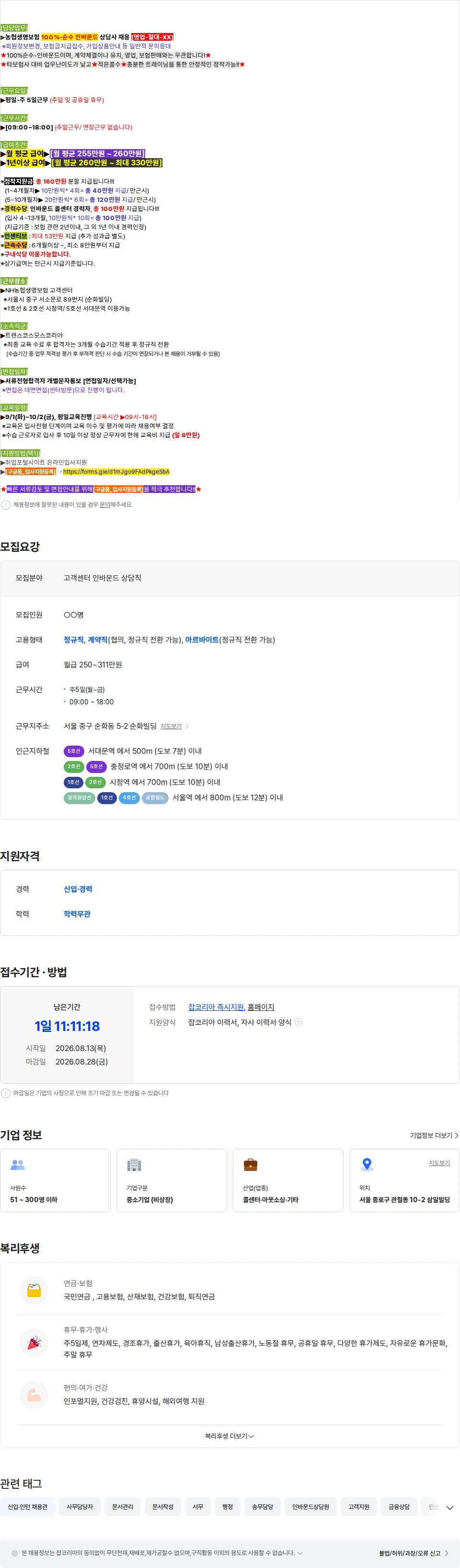Click the map pin icon on the 위치 card

click(x=367, y=1164)
